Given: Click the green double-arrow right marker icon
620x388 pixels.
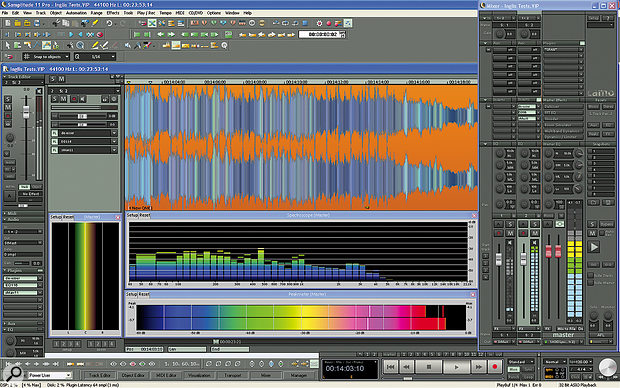Looking at the screenshot, I should click(x=171, y=35).
